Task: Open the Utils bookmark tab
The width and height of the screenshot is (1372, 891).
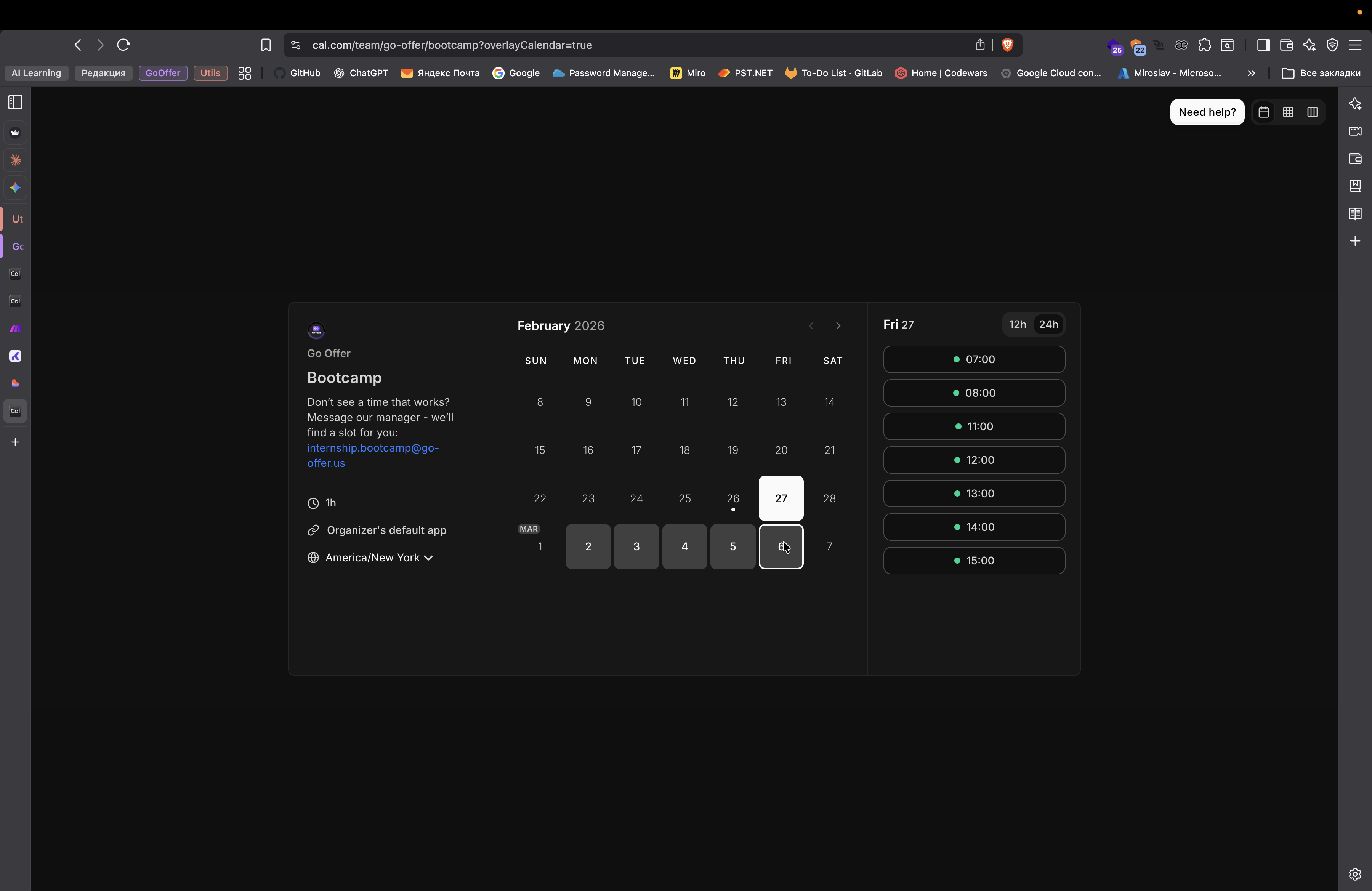Action: tap(210, 73)
